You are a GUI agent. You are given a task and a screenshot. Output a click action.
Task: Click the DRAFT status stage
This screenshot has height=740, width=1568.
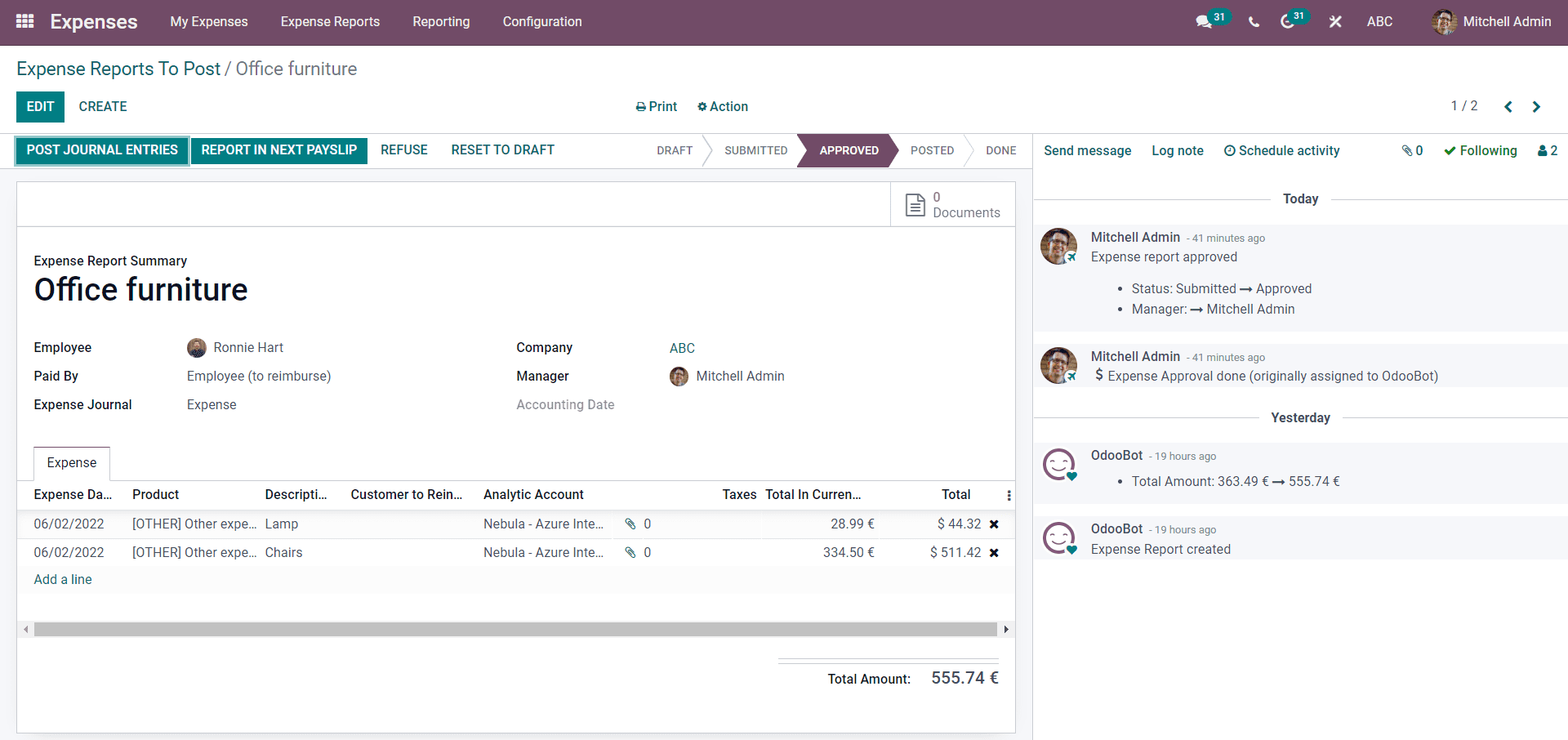[675, 151]
